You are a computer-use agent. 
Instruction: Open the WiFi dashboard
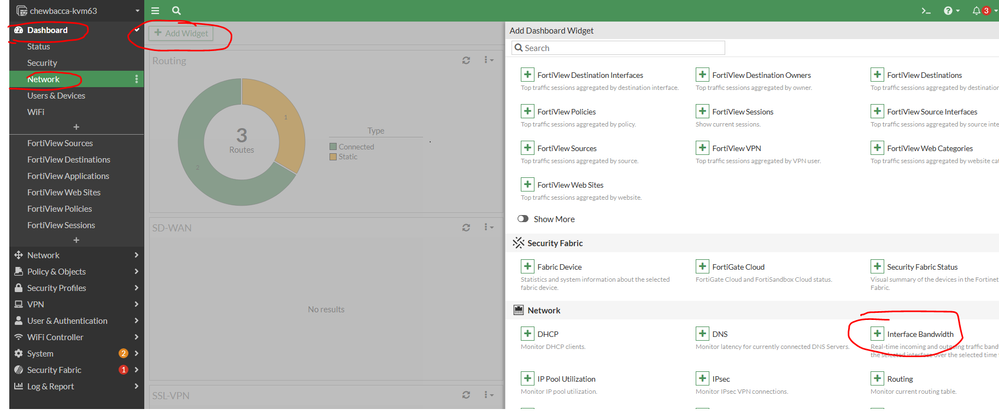[x=36, y=112]
